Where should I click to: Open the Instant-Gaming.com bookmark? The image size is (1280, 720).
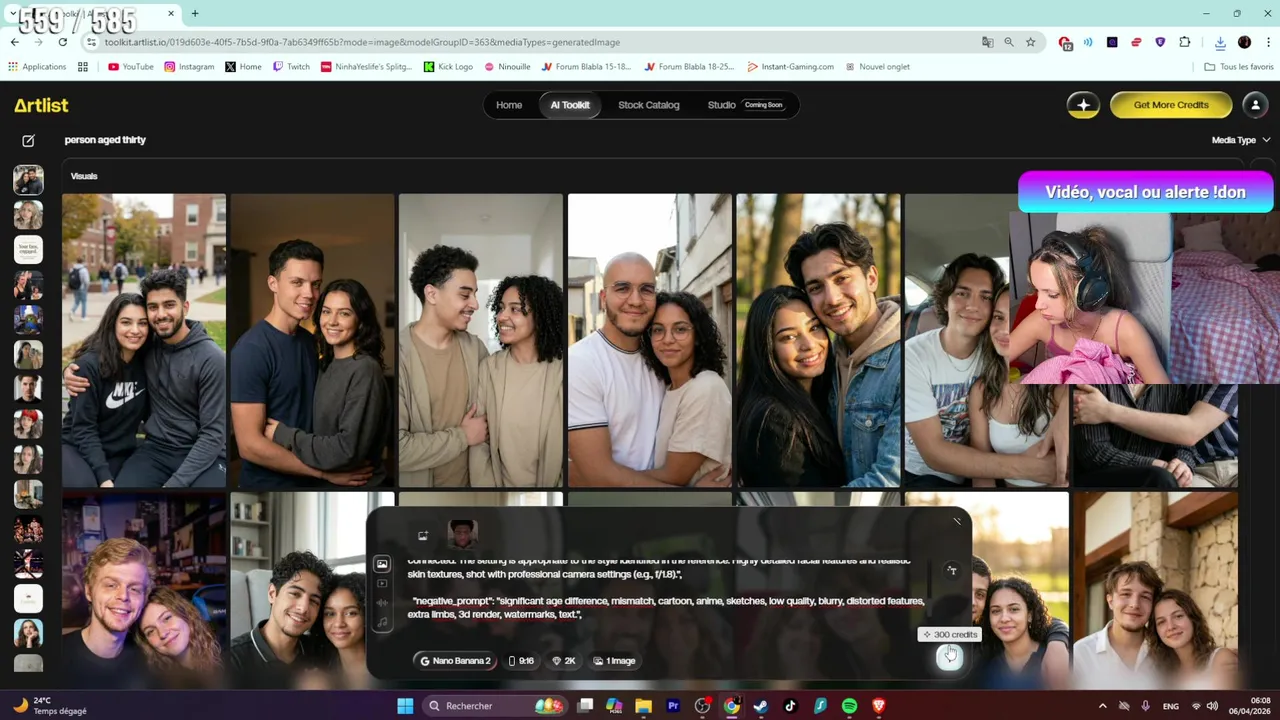coord(790,67)
